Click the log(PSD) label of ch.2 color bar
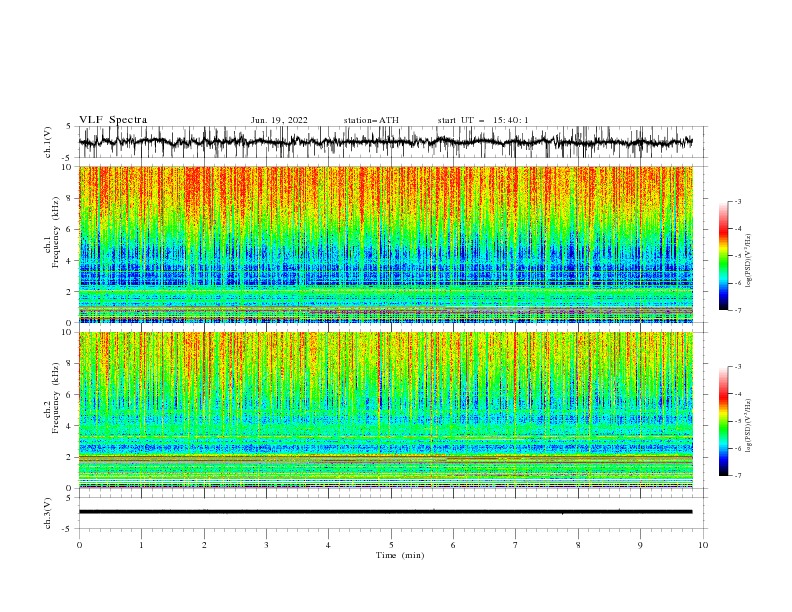 click(x=748, y=425)
